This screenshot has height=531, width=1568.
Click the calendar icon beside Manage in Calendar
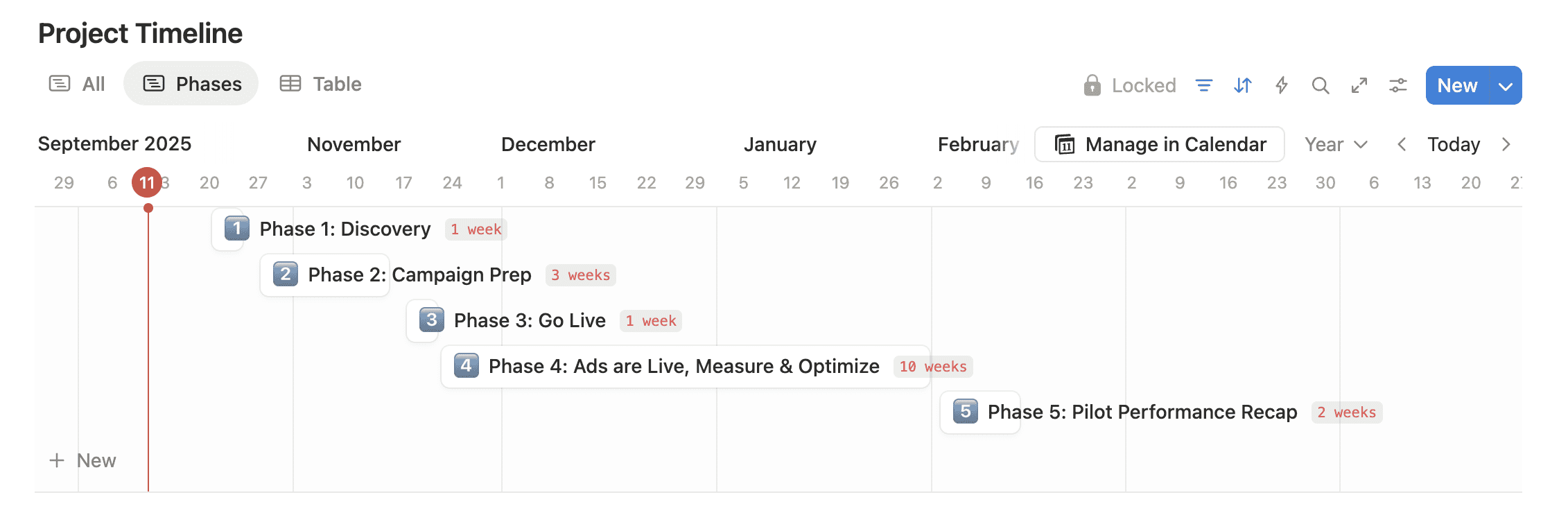pos(1064,144)
